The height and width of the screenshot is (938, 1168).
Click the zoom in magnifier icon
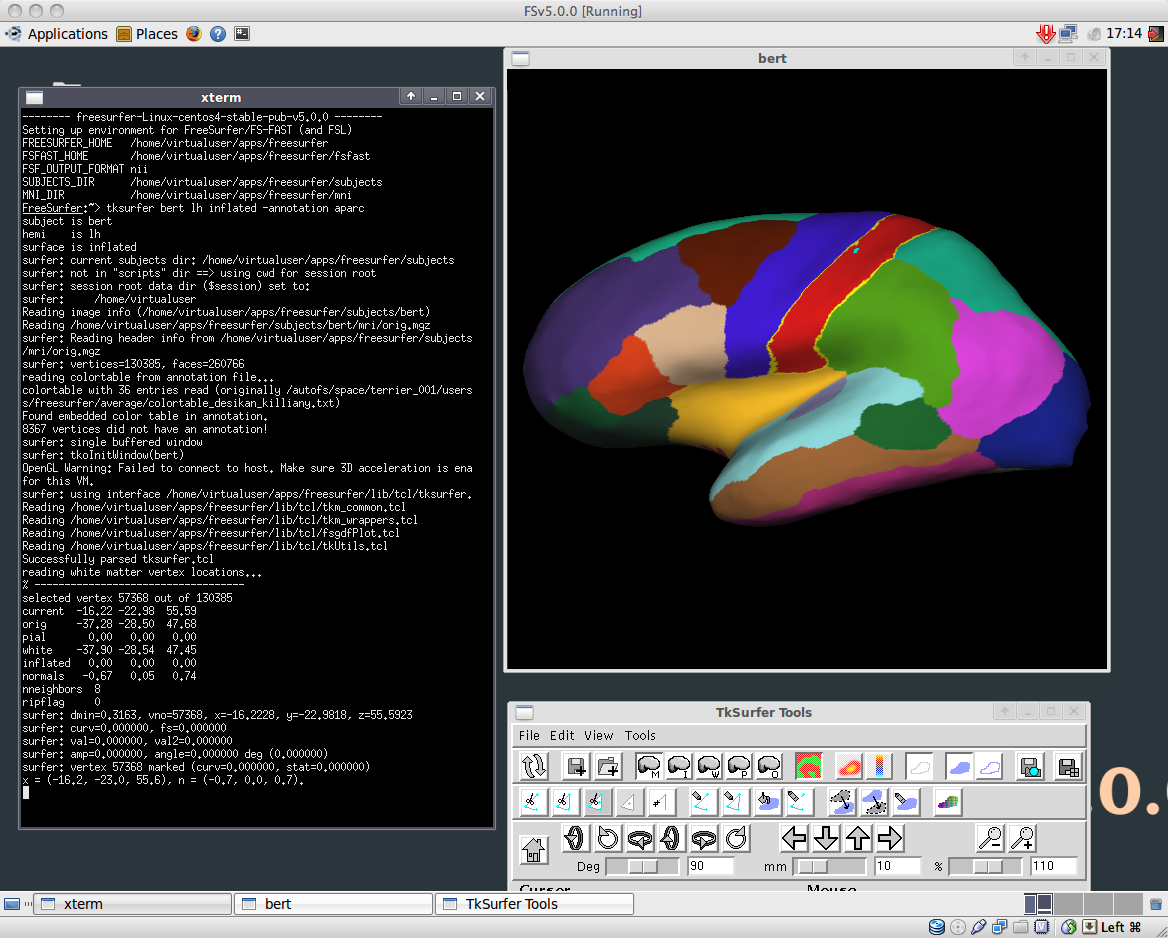point(1022,838)
